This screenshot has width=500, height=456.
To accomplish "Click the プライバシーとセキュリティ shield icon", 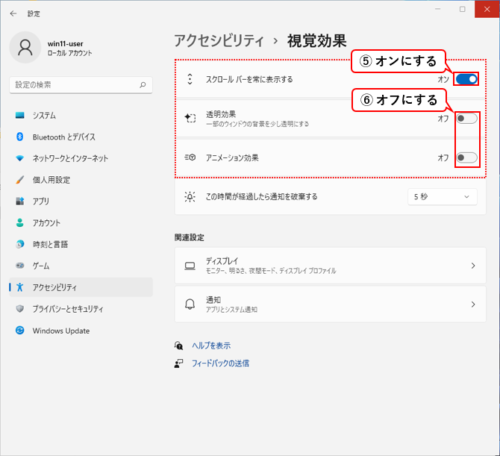I will point(20,309).
